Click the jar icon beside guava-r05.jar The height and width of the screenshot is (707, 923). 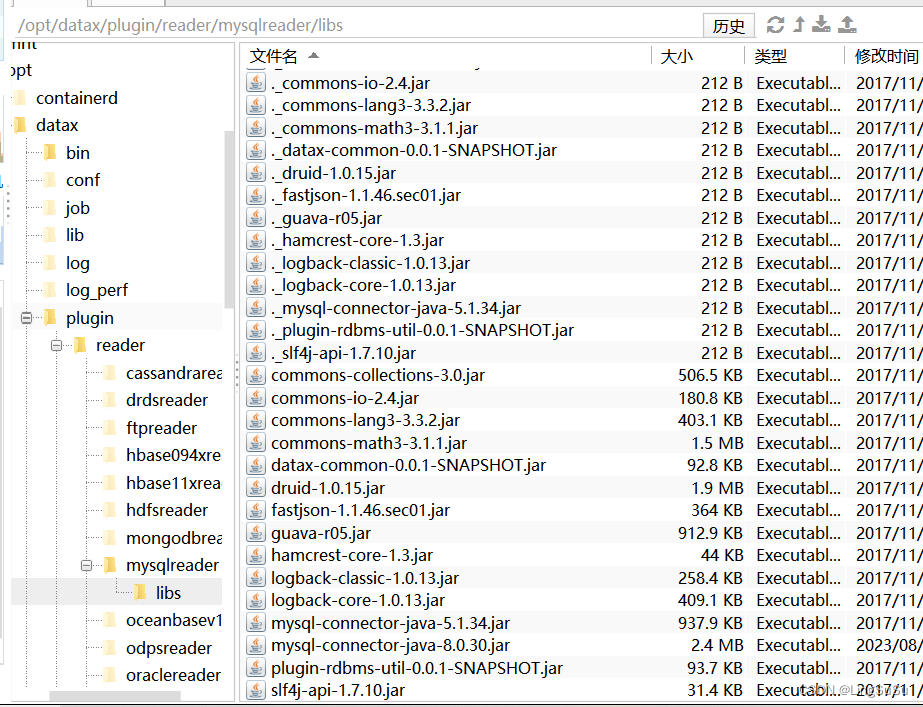[256, 532]
